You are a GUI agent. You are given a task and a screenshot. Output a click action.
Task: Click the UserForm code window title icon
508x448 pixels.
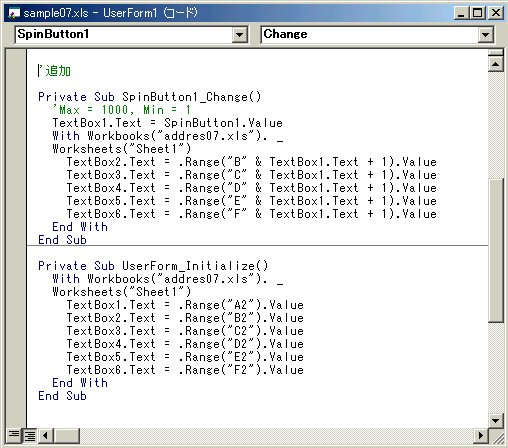(14, 13)
